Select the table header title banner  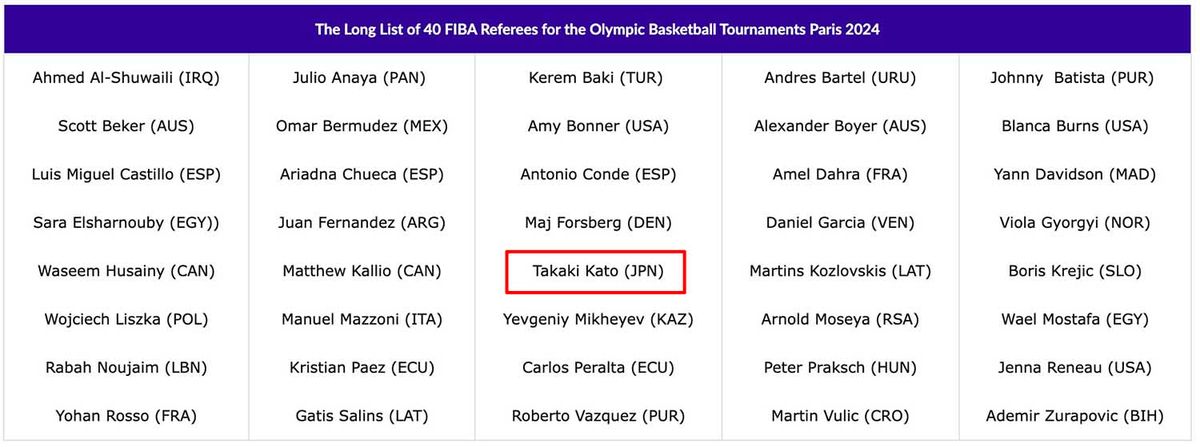pos(598,29)
